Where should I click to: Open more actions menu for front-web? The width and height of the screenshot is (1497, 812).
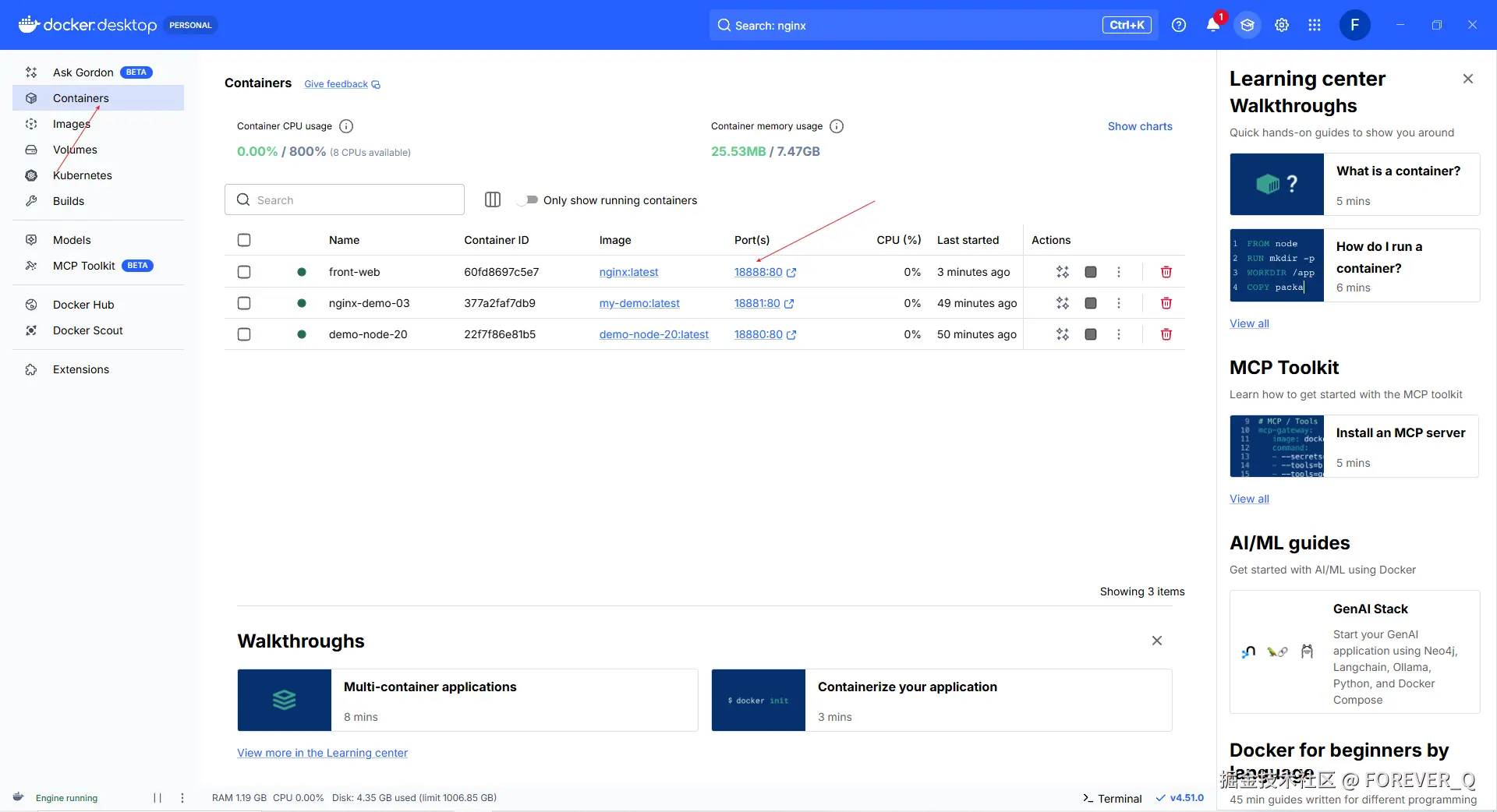(x=1119, y=272)
